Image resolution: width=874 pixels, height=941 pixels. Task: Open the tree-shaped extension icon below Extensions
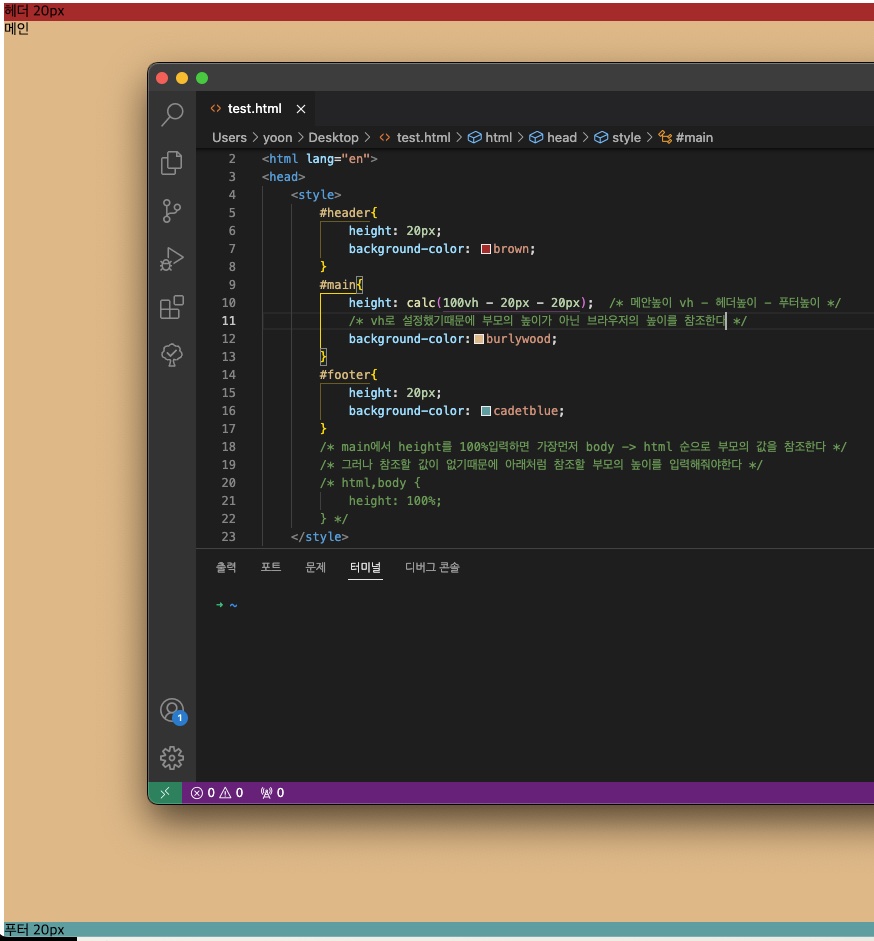[x=172, y=355]
